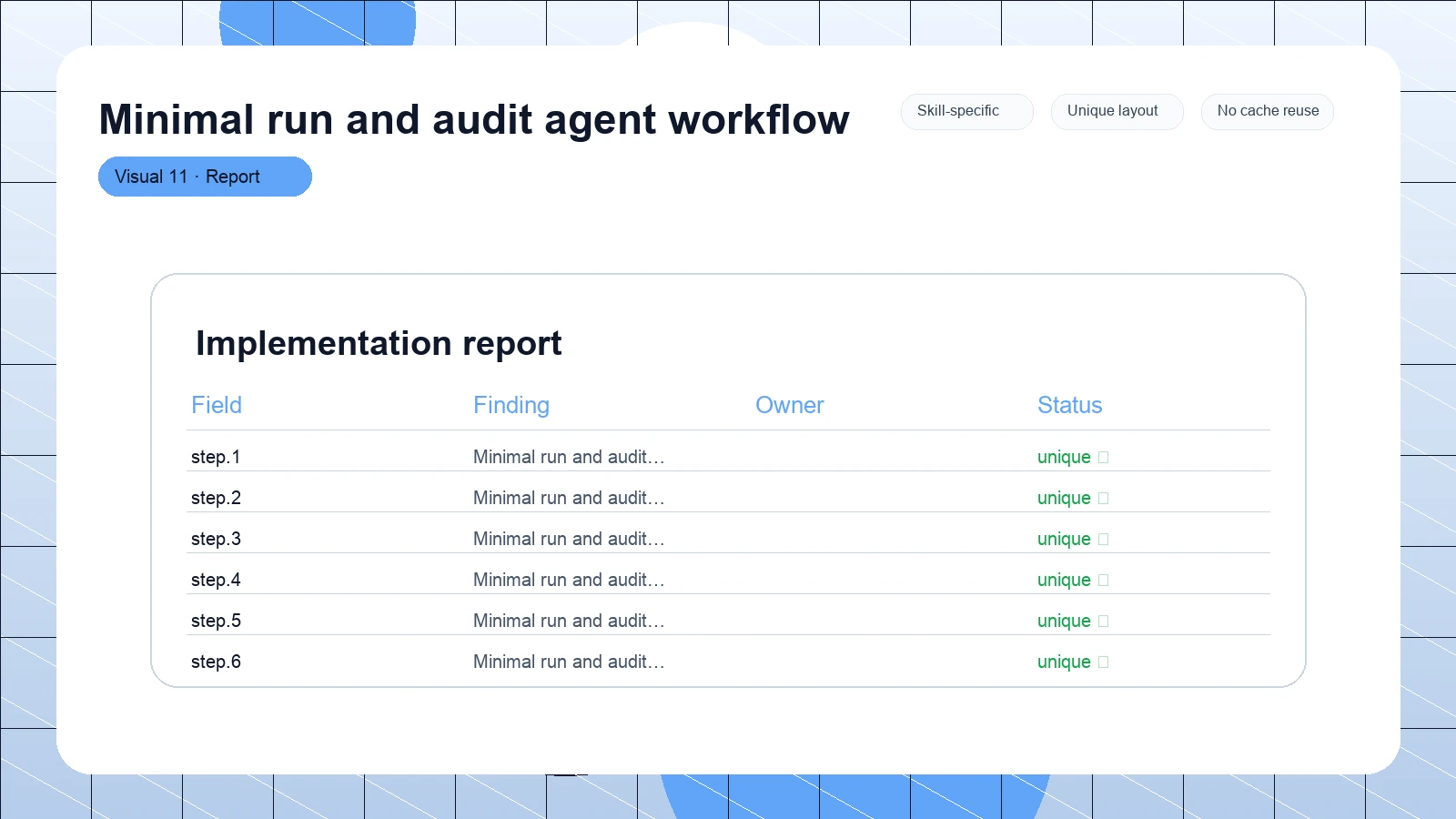Select the Visual 11 · Report badge
The width and height of the screenshot is (1456, 819).
click(x=205, y=177)
